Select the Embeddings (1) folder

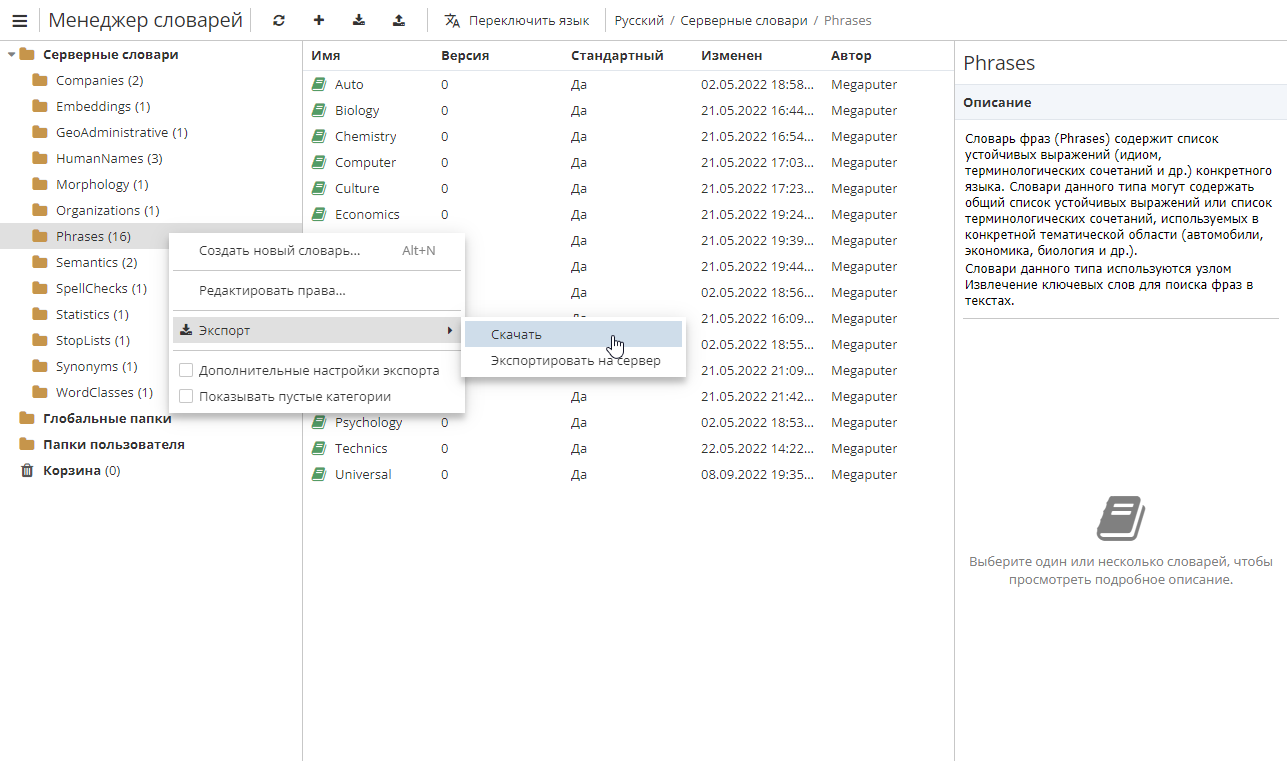[103, 106]
